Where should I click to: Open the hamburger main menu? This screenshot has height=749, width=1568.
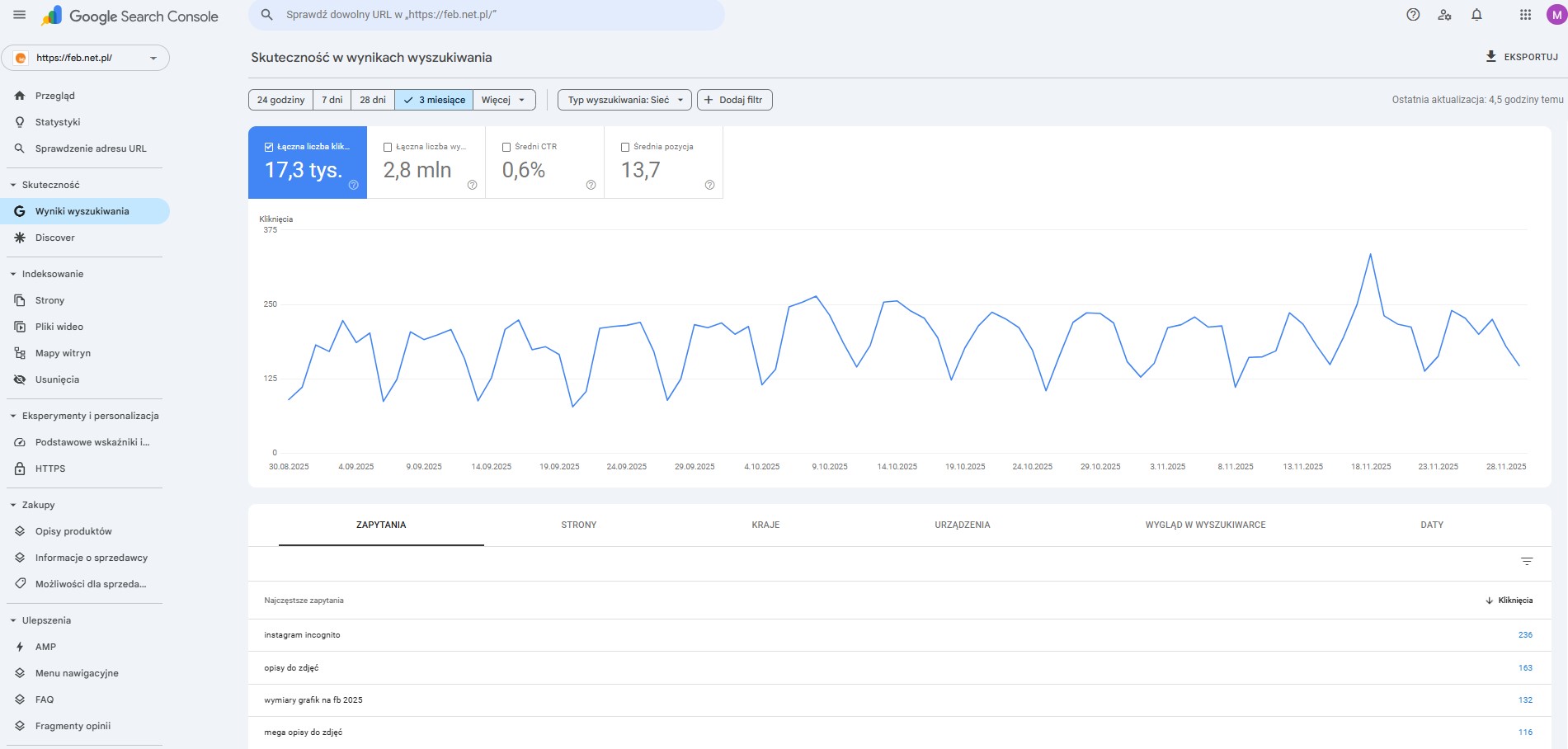click(x=20, y=16)
